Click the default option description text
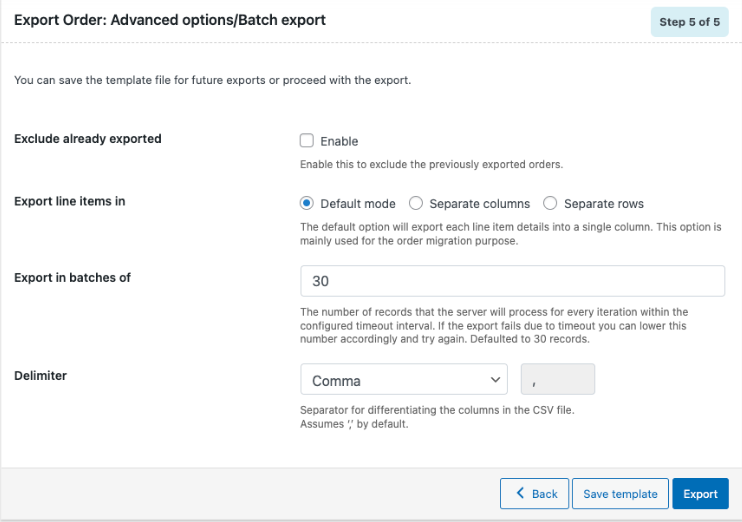 (510, 234)
